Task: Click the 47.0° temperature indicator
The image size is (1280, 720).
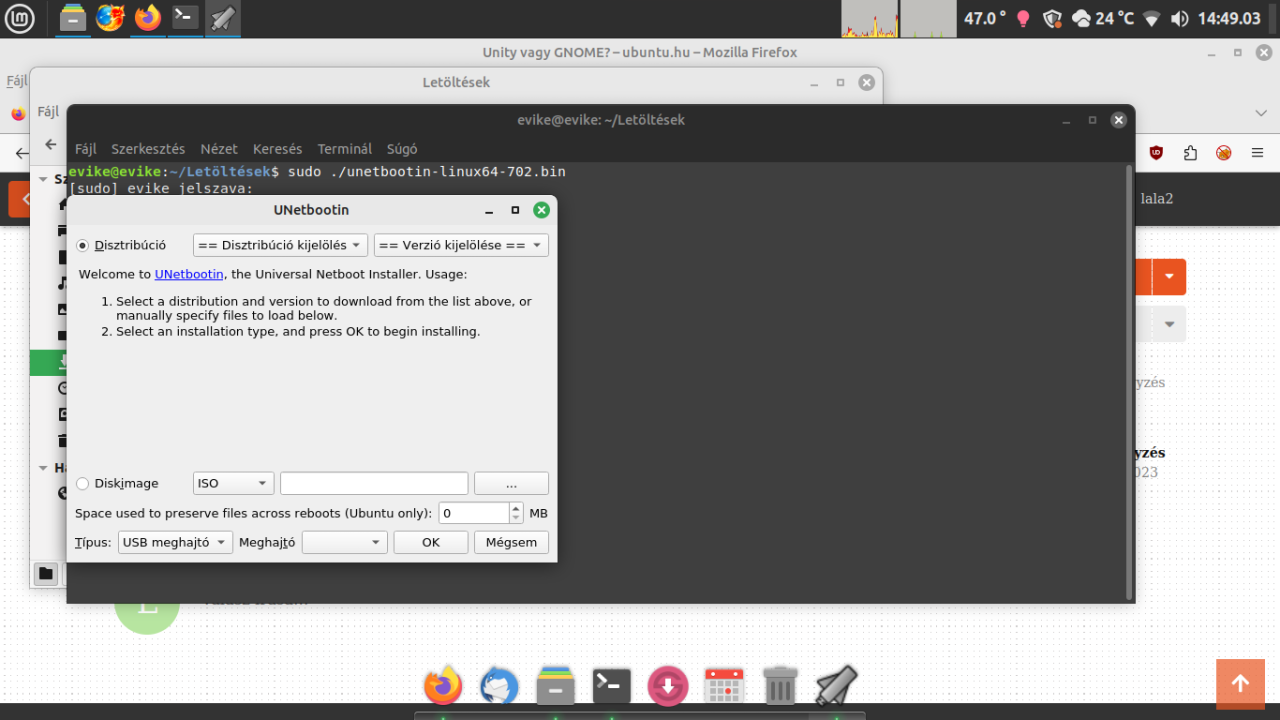Action: click(985, 18)
